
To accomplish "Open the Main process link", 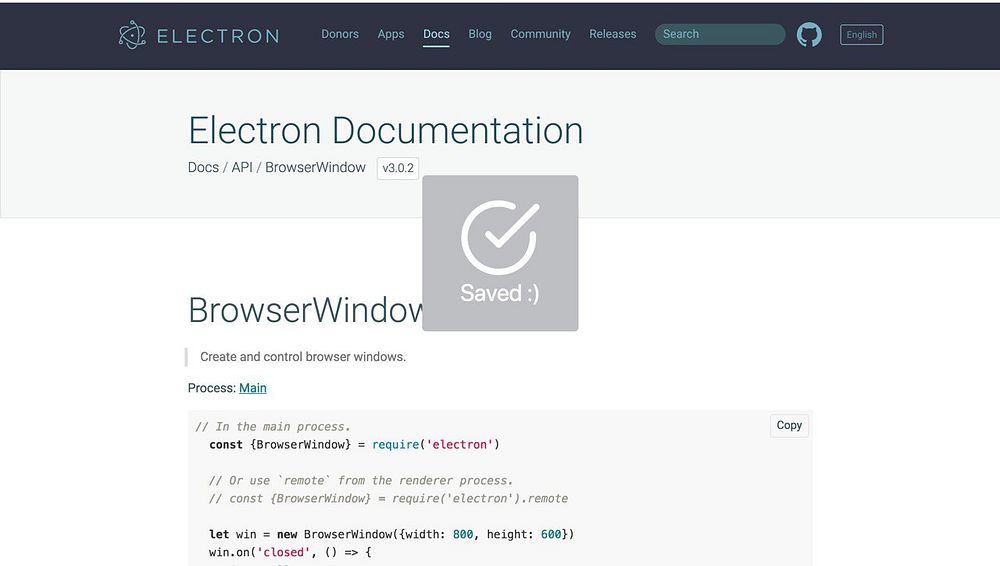I will click(253, 388).
